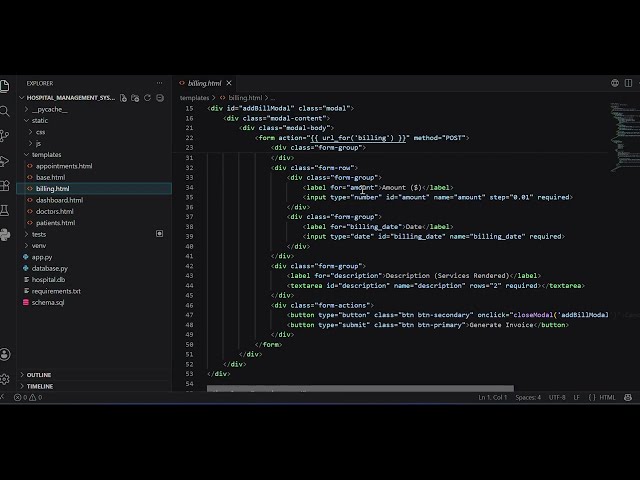This screenshot has width=640, height=480.
Task: Click the errors and warnings status icon
Action: click(x=28, y=397)
